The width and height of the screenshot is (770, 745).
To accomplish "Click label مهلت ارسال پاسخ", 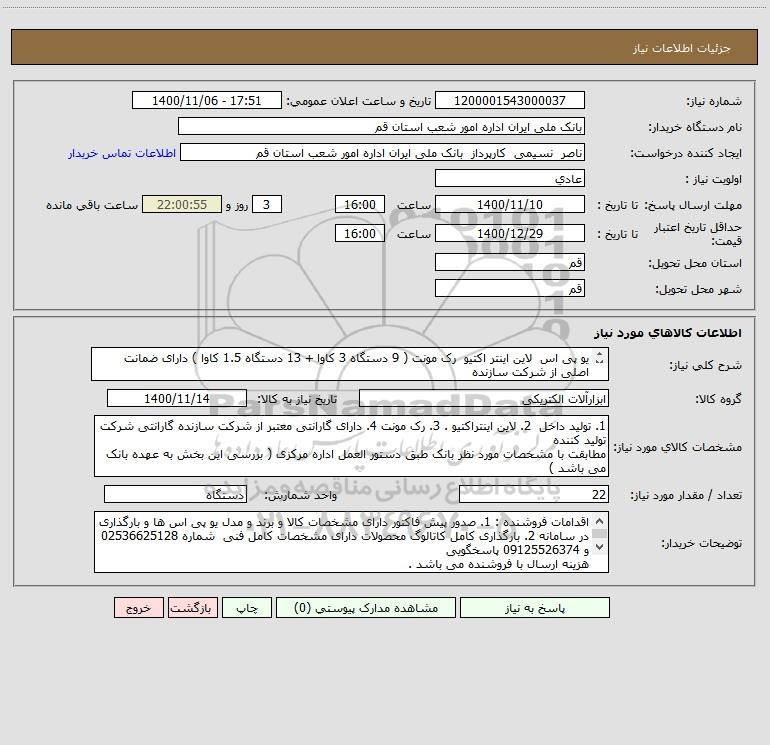I will tap(693, 205).
